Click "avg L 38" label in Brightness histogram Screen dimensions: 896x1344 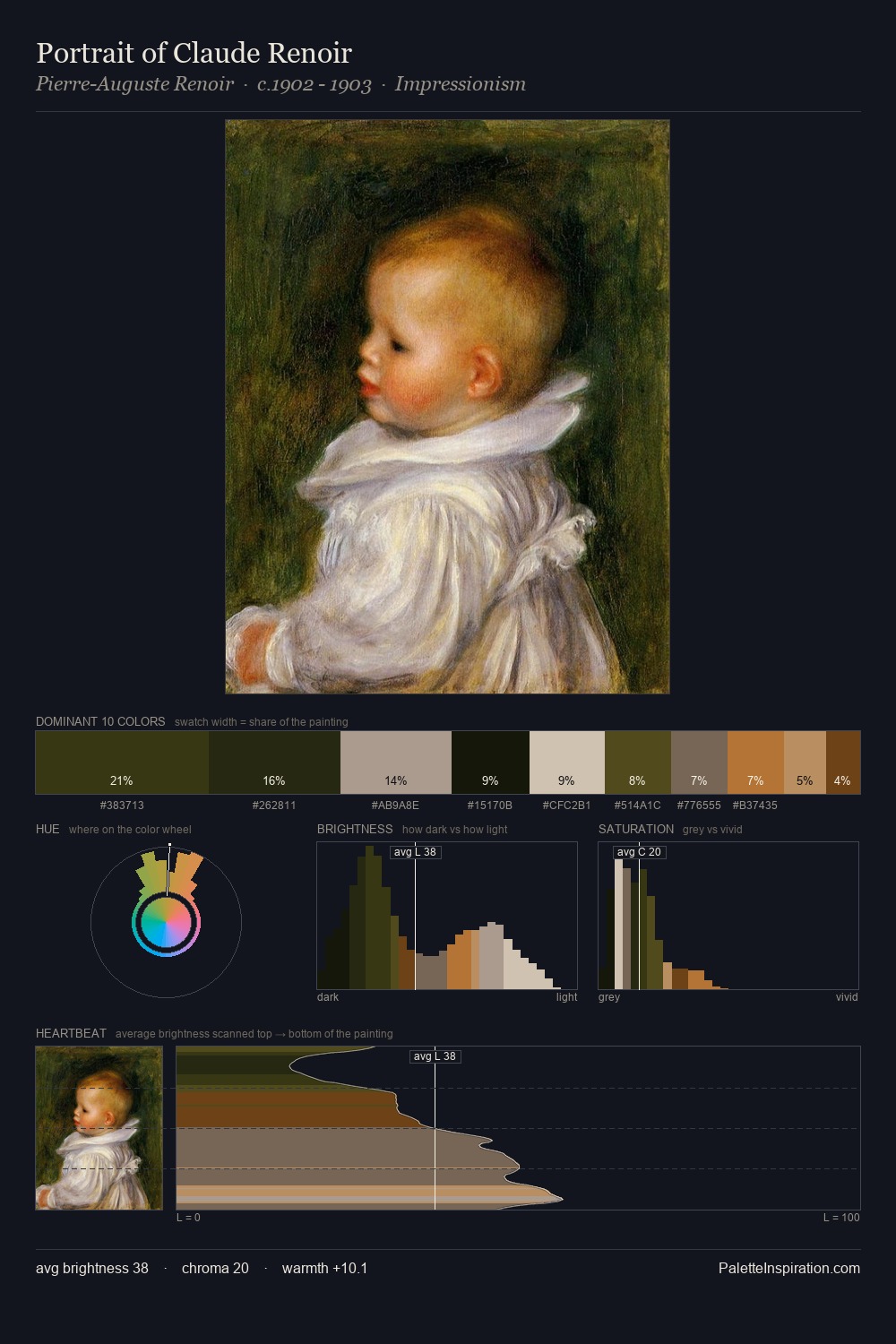pos(416,852)
